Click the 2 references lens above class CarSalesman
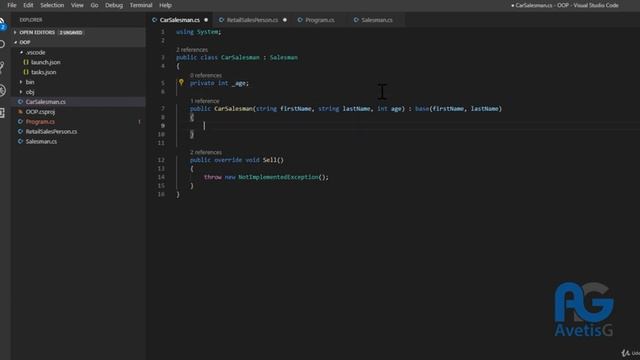 tap(192, 50)
